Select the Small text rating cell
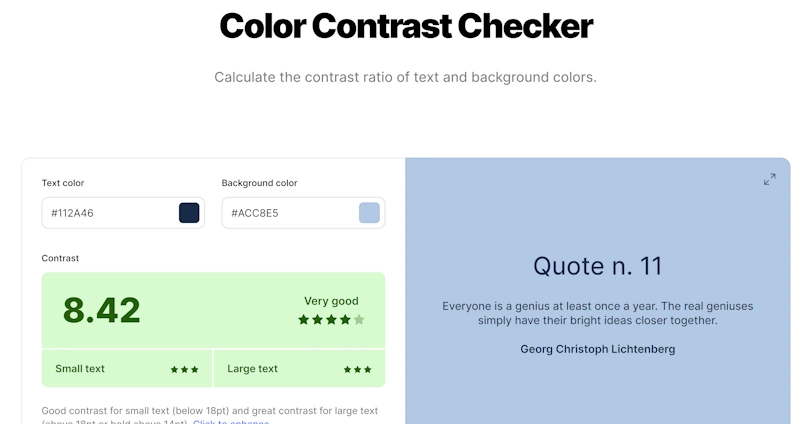800x424 pixels. click(x=127, y=368)
